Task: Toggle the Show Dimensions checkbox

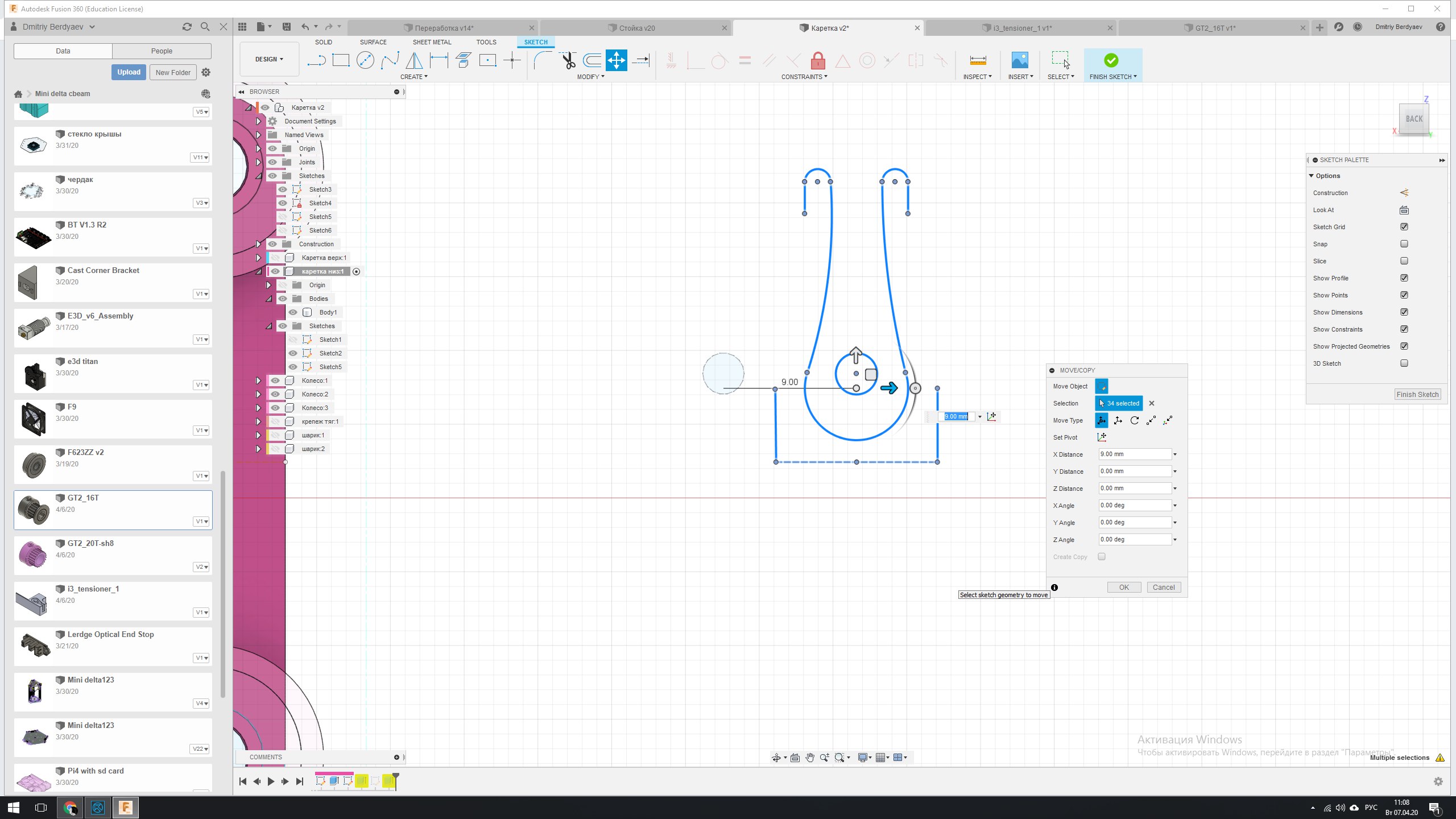Action: (x=1404, y=312)
